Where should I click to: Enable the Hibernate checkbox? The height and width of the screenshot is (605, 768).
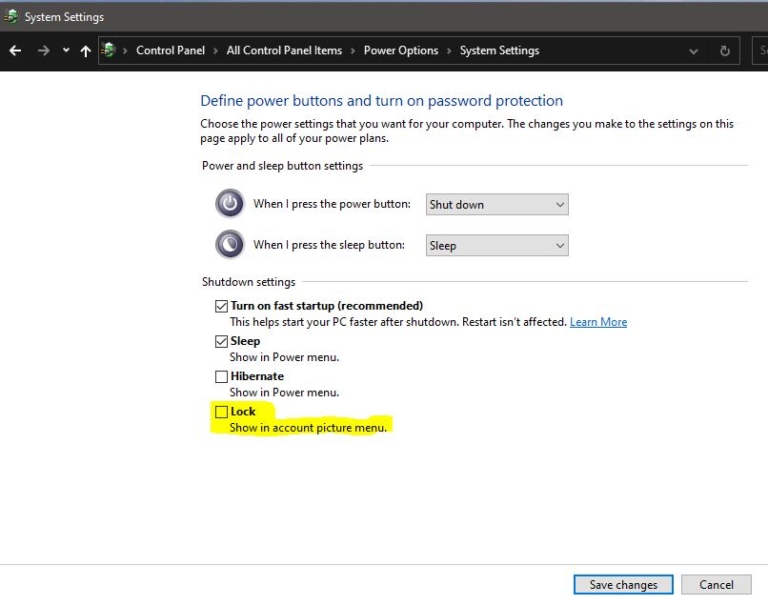(x=221, y=376)
